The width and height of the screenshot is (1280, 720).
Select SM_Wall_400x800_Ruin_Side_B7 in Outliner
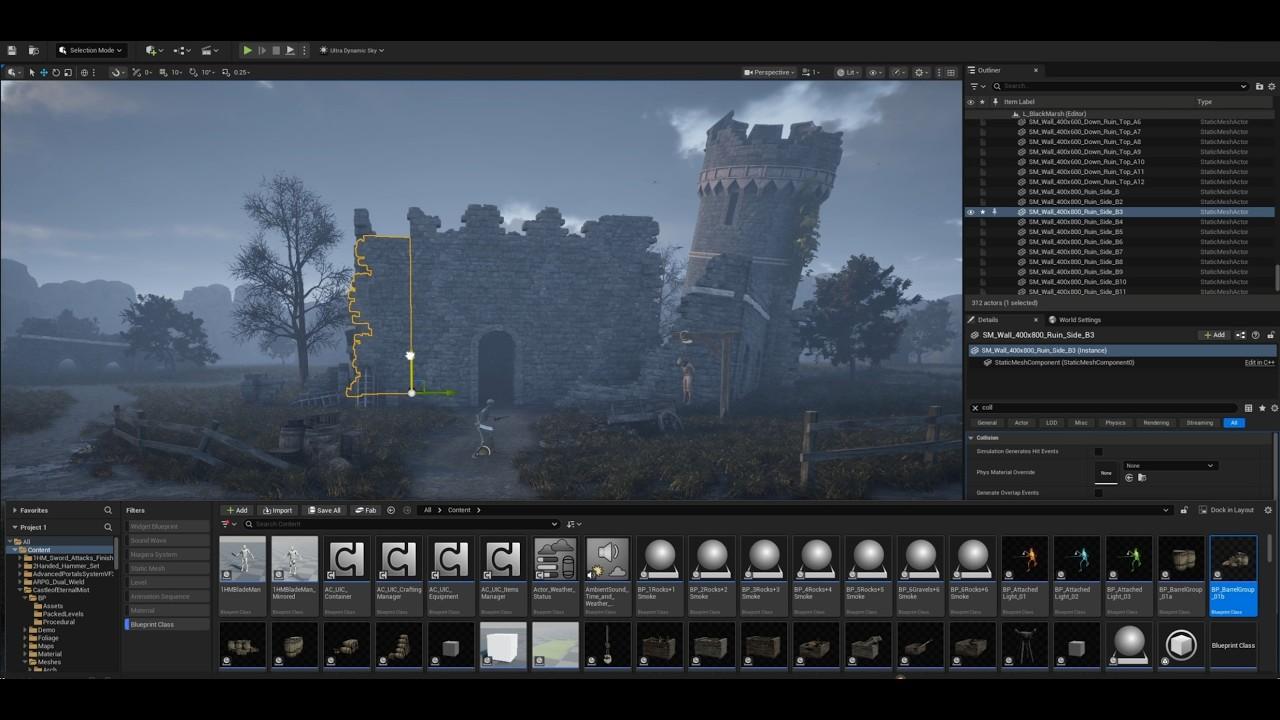click(1075, 252)
